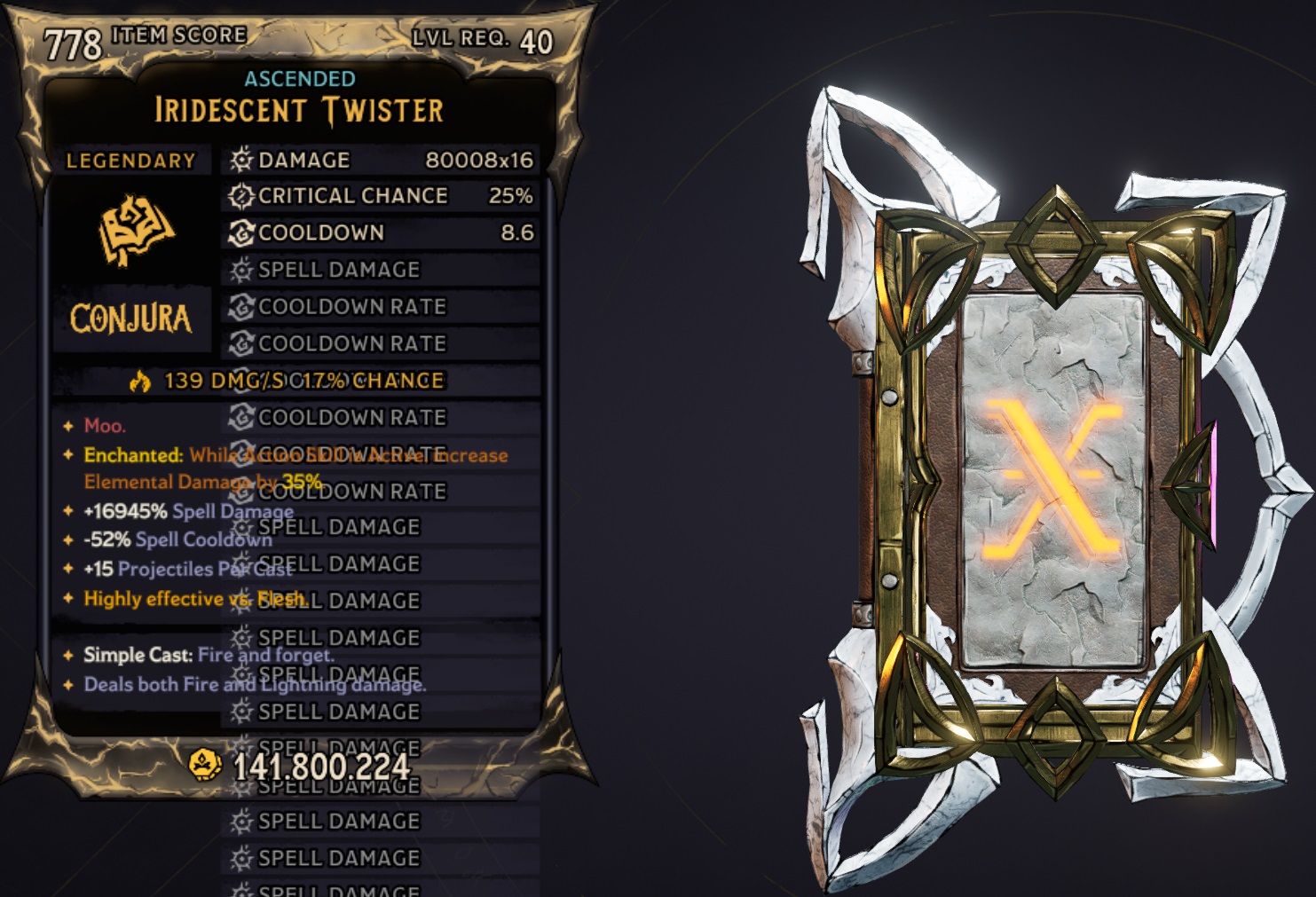Select the red Moo. flavor text
The image size is (1316, 897).
(105, 426)
